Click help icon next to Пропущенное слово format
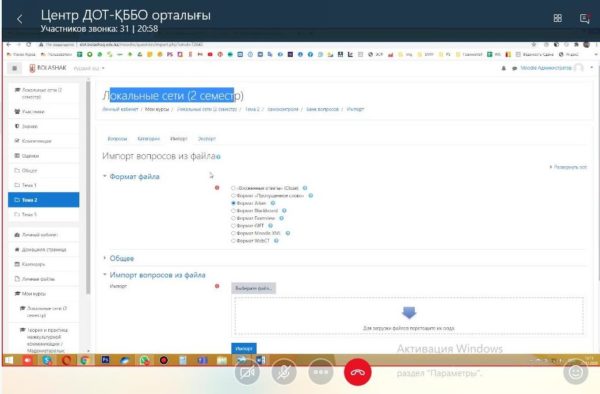The width and height of the screenshot is (600, 394). [x=311, y=195]
